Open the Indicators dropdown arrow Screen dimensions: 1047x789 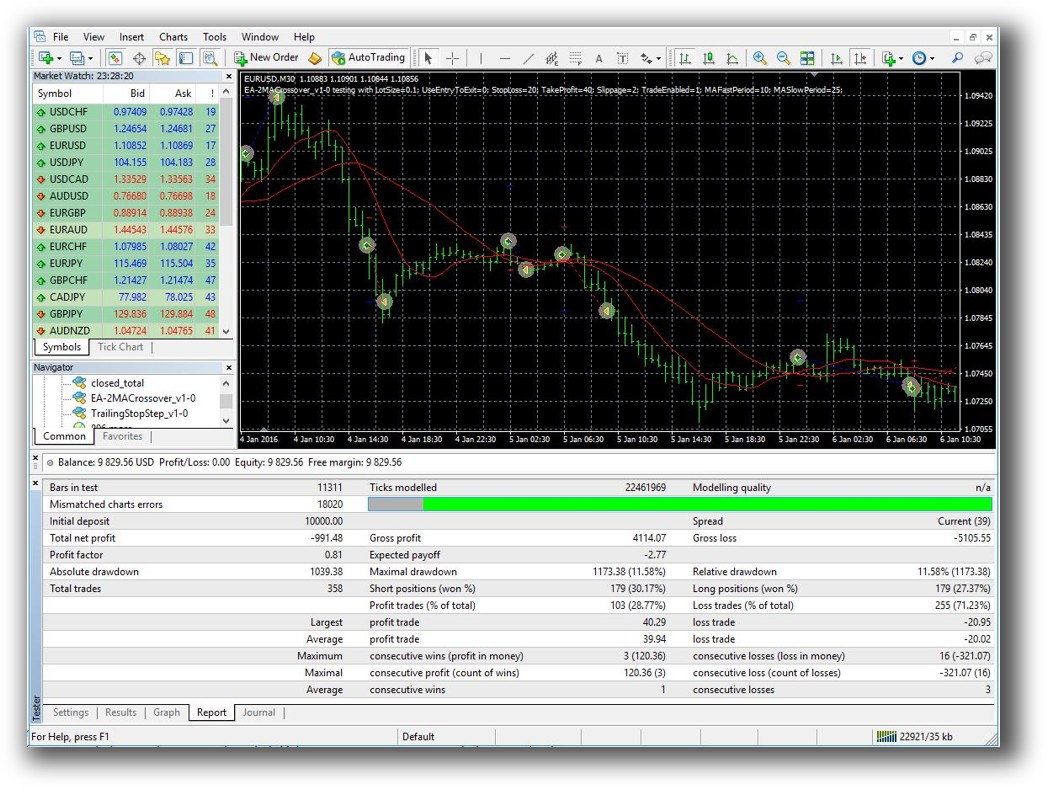pyautogui.click(x=901, y=57)
